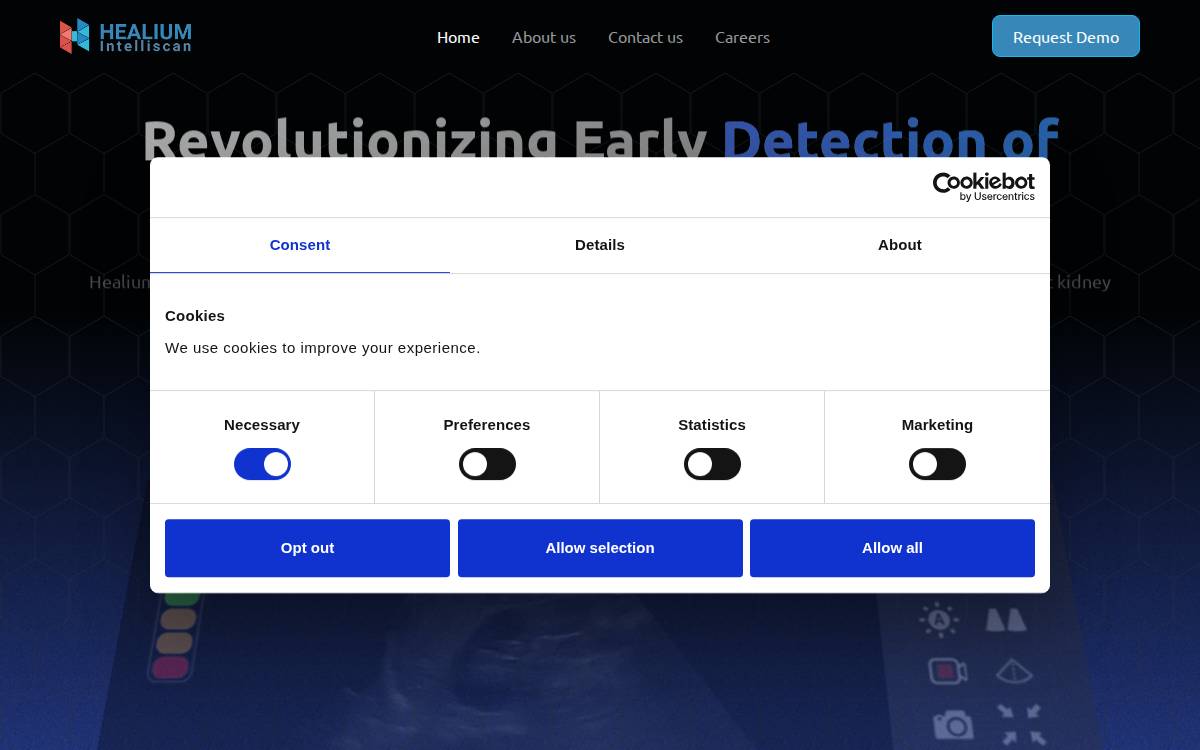Open the Cookiebot by Usercentrics logo link
1200x750 pixels.
coord(983,186)
